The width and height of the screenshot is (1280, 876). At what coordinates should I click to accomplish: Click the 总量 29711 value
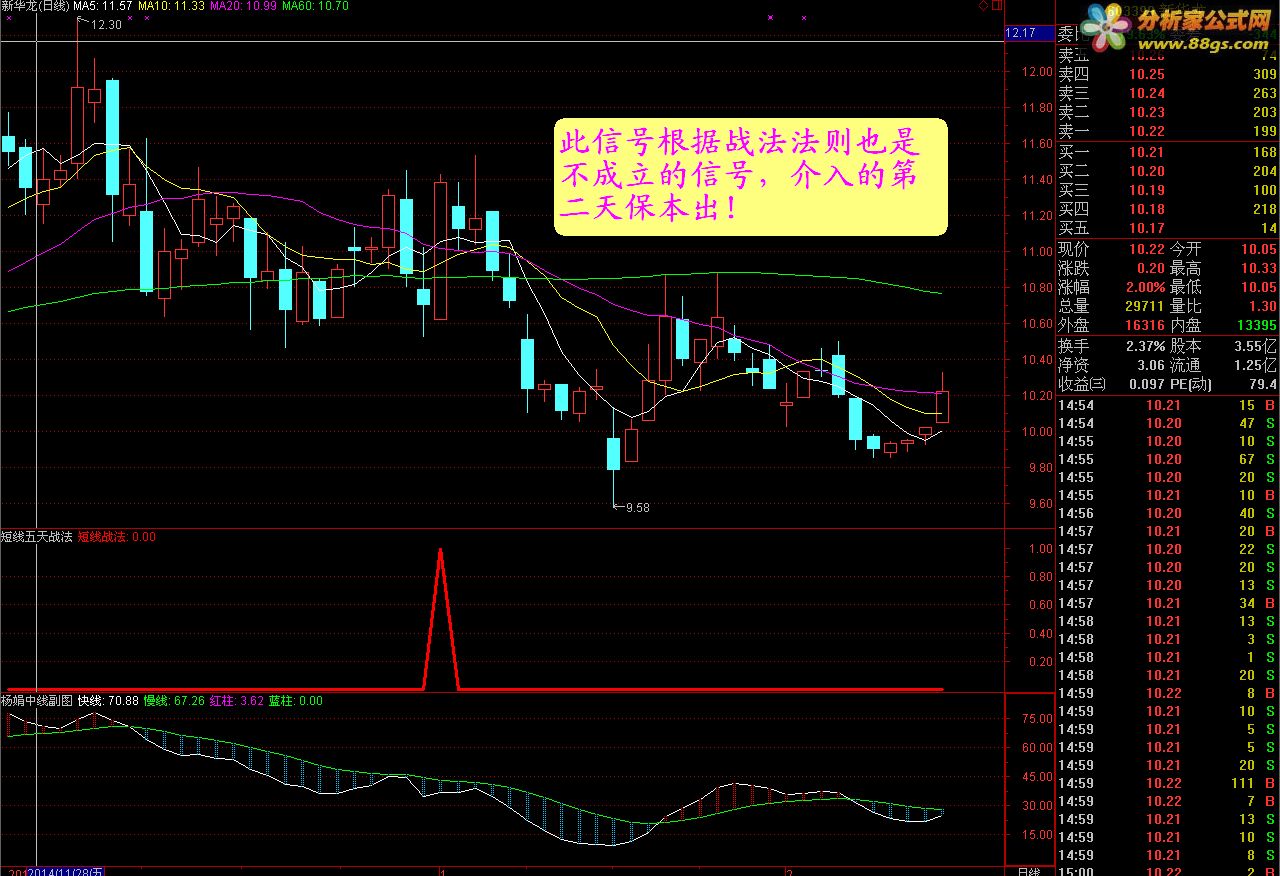coord(1143,306)
